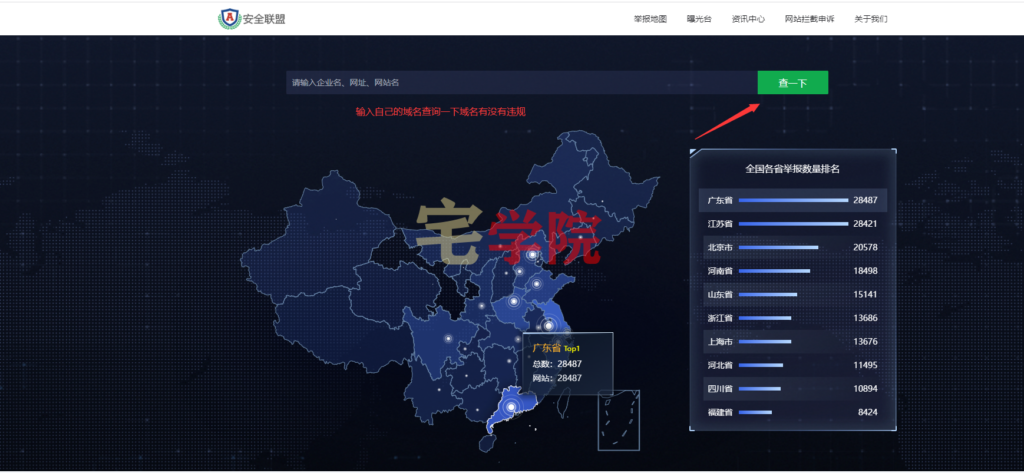Click the 15141 value for 山东省
This screenshot has height=473, width=1024.
[x=865, y=294]
